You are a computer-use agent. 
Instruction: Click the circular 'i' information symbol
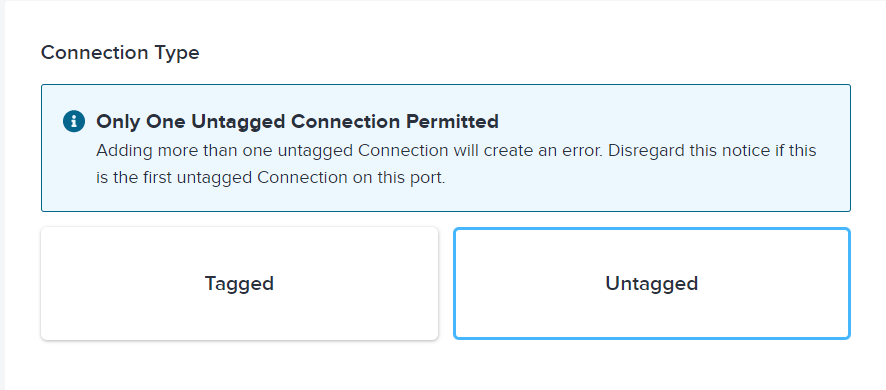73,122
